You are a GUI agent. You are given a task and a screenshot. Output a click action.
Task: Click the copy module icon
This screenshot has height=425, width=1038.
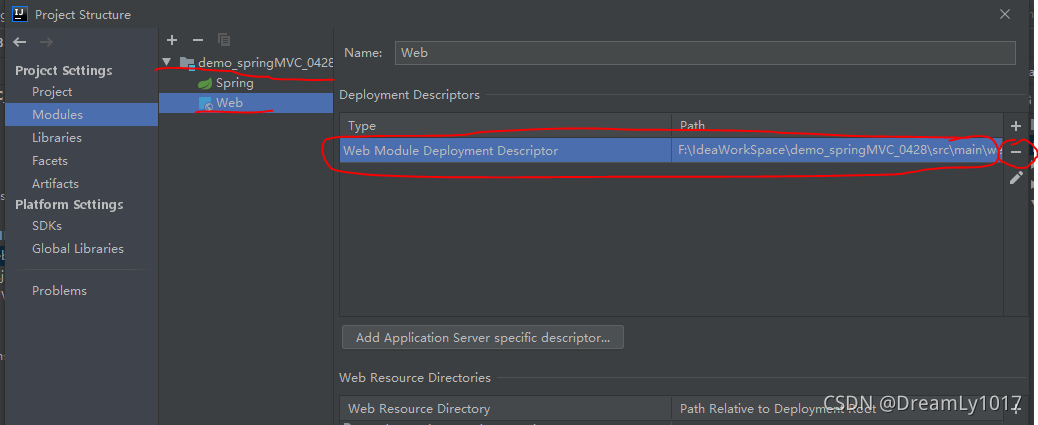tap(224, 40)
